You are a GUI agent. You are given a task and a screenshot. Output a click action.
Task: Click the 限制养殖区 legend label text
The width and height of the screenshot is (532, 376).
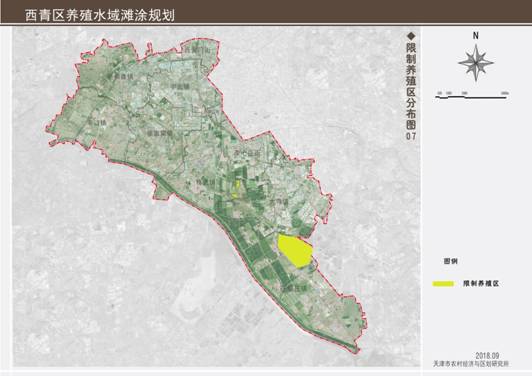click(x=481, y=284)
